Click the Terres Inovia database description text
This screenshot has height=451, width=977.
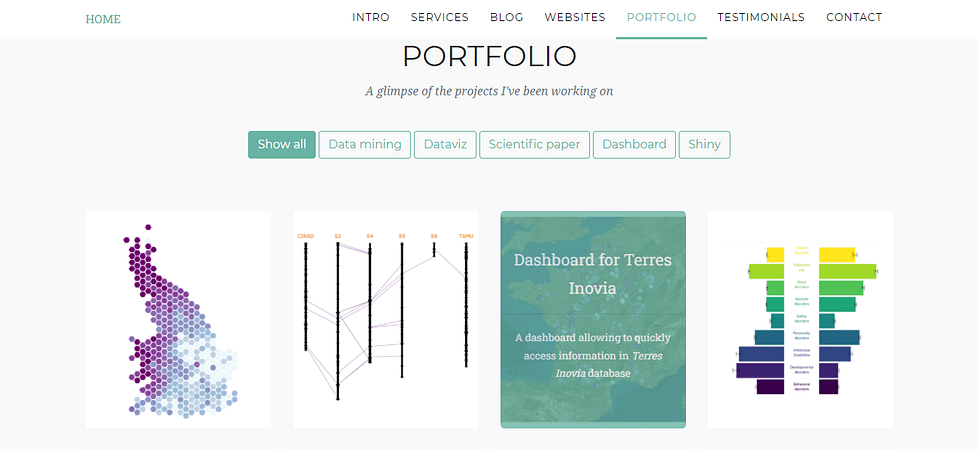[593, 356]
